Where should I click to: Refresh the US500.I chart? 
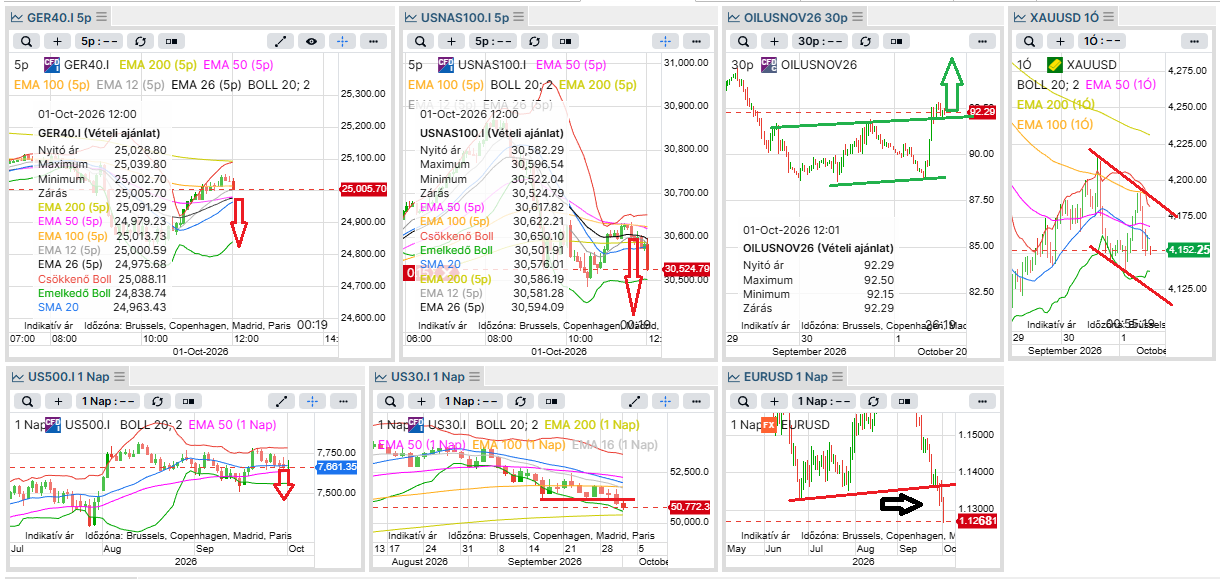pyautogui.click(x=157, y=401)
